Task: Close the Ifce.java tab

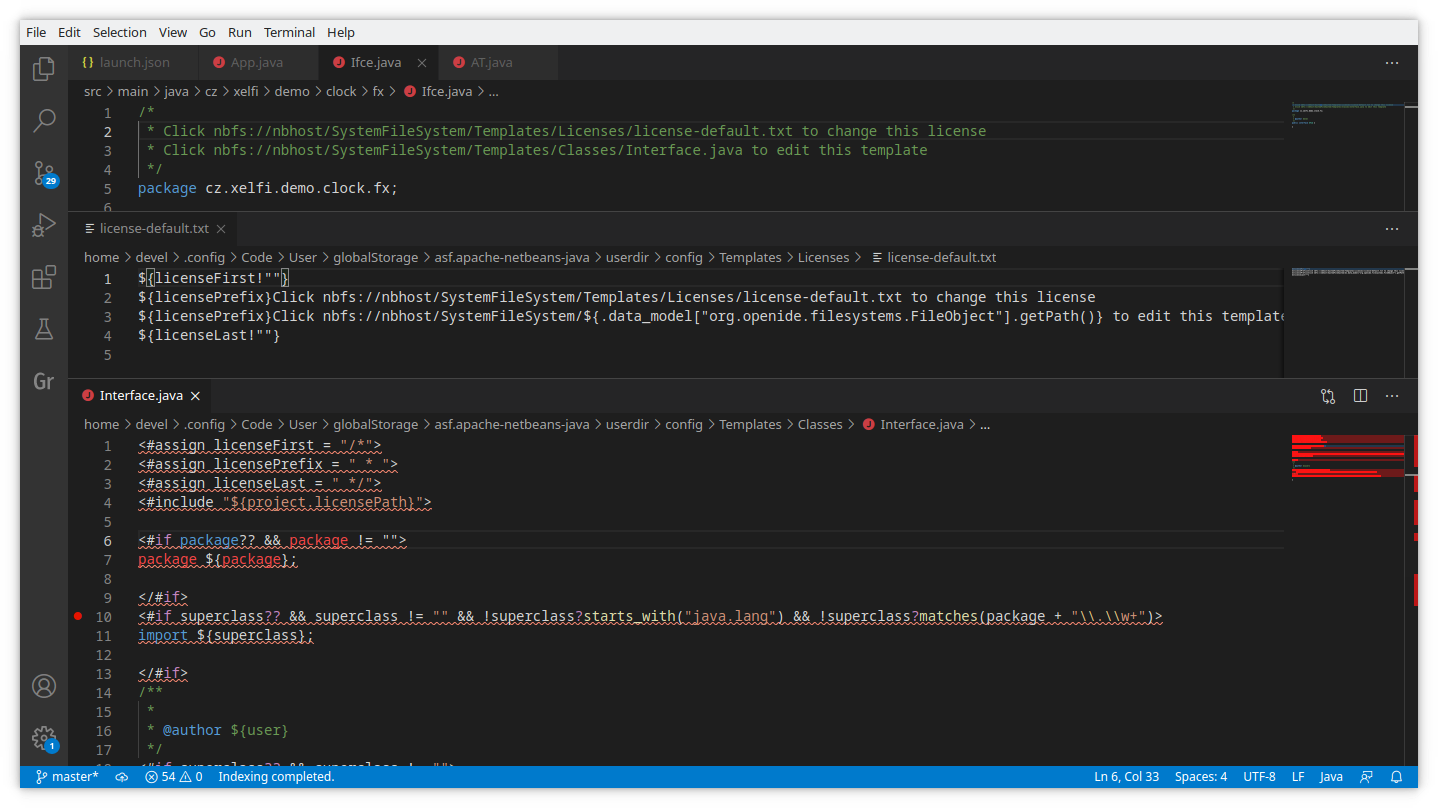Action: 422,62
